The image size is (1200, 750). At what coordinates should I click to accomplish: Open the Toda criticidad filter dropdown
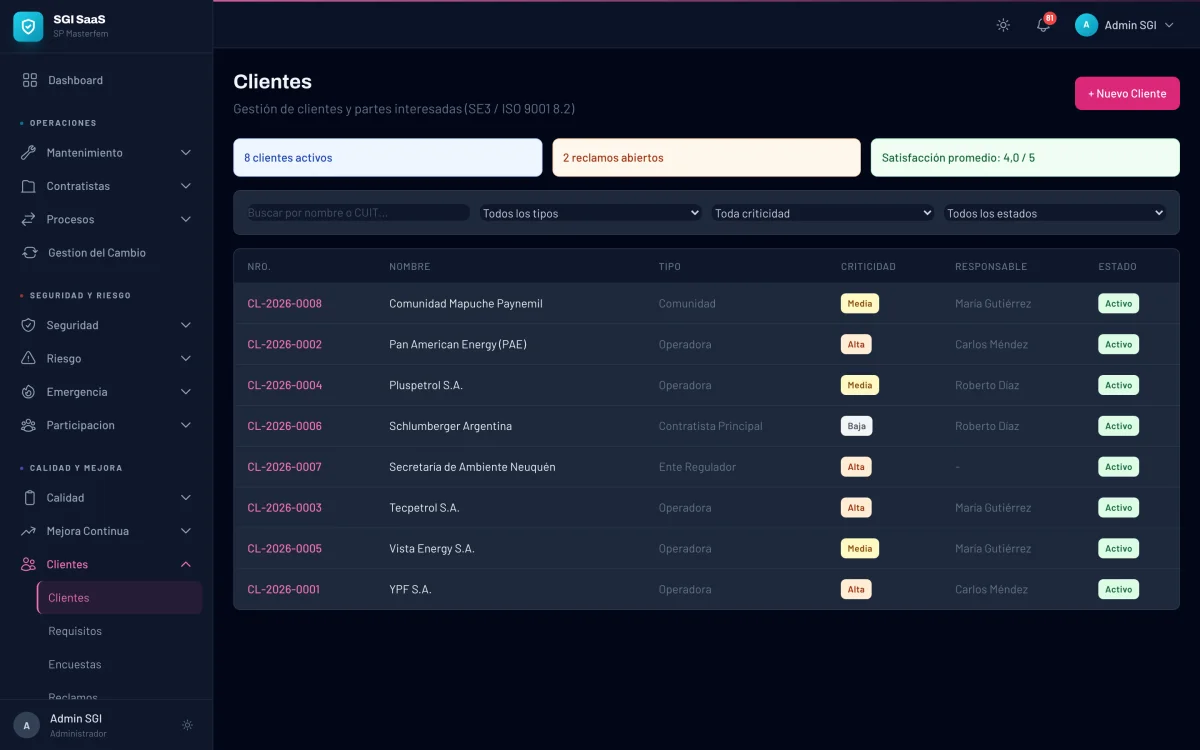pyautogui.click(x=823, y=213)
